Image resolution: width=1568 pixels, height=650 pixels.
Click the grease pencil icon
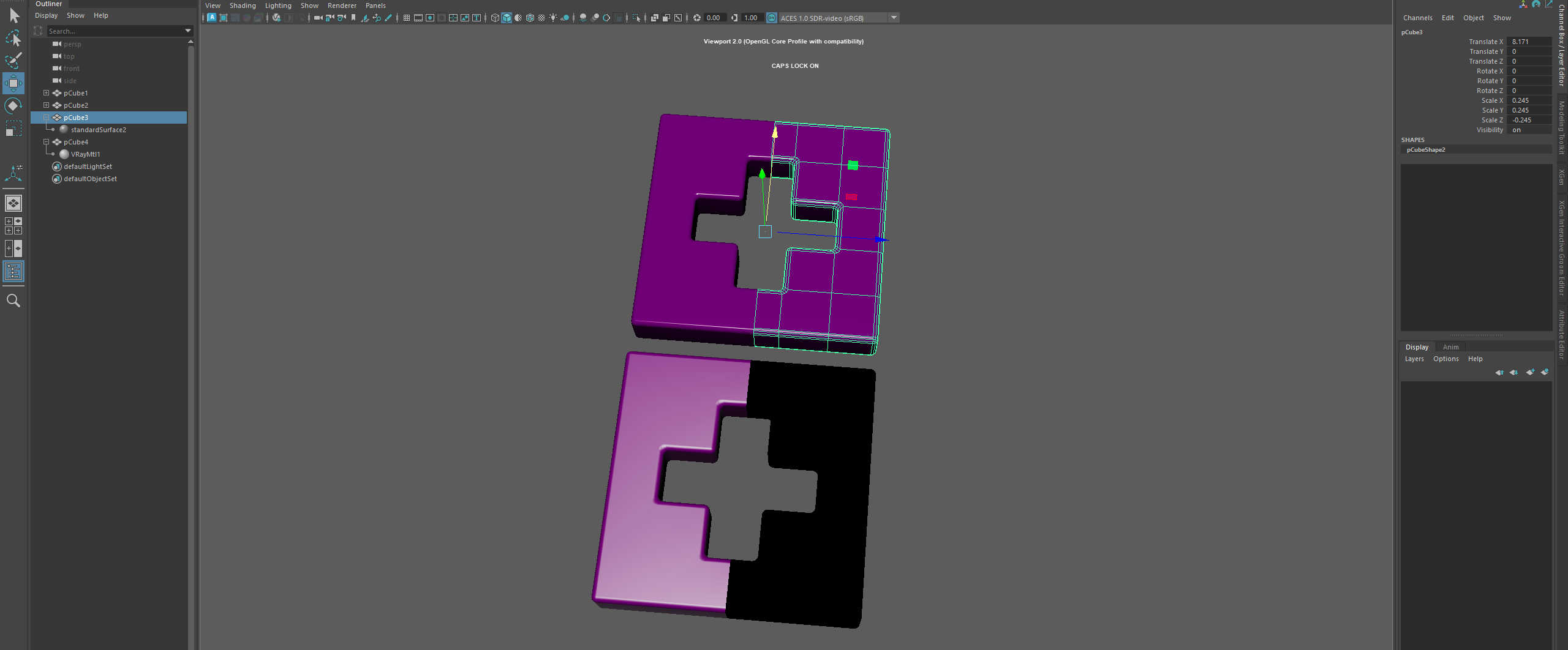point(388,18)
